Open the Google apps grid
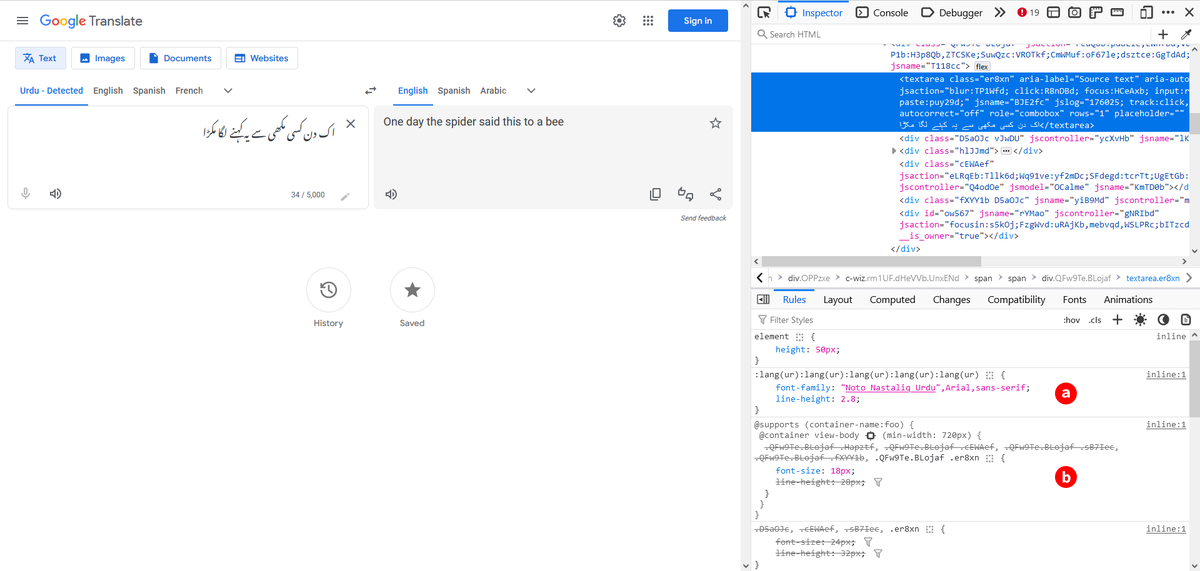The height and width of the screenshot is (571, 1200). tap(648, 21)
